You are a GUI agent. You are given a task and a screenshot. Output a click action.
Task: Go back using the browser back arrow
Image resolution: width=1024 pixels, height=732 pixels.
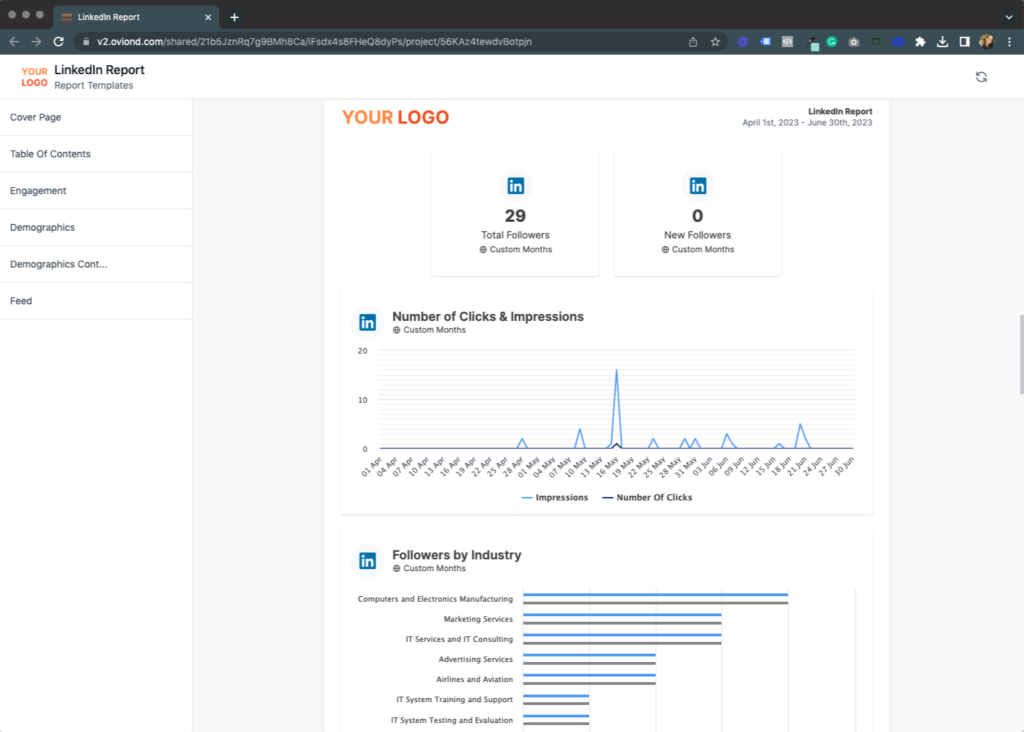14,42
